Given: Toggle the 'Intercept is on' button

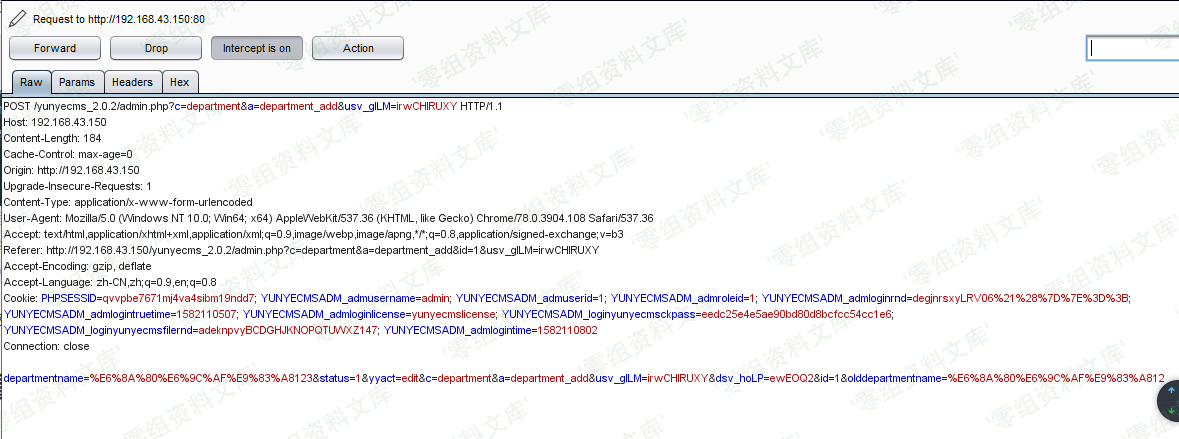Looking at the screenshot, I should [256, 48].
